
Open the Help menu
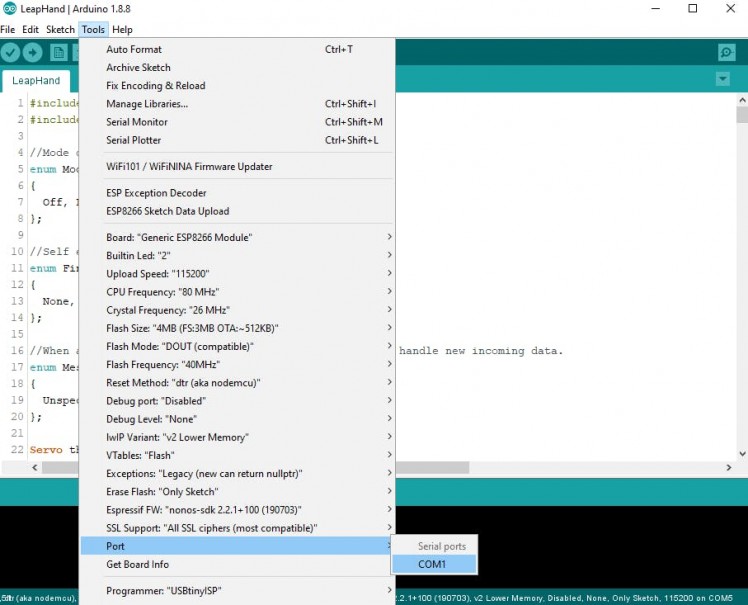122,30
